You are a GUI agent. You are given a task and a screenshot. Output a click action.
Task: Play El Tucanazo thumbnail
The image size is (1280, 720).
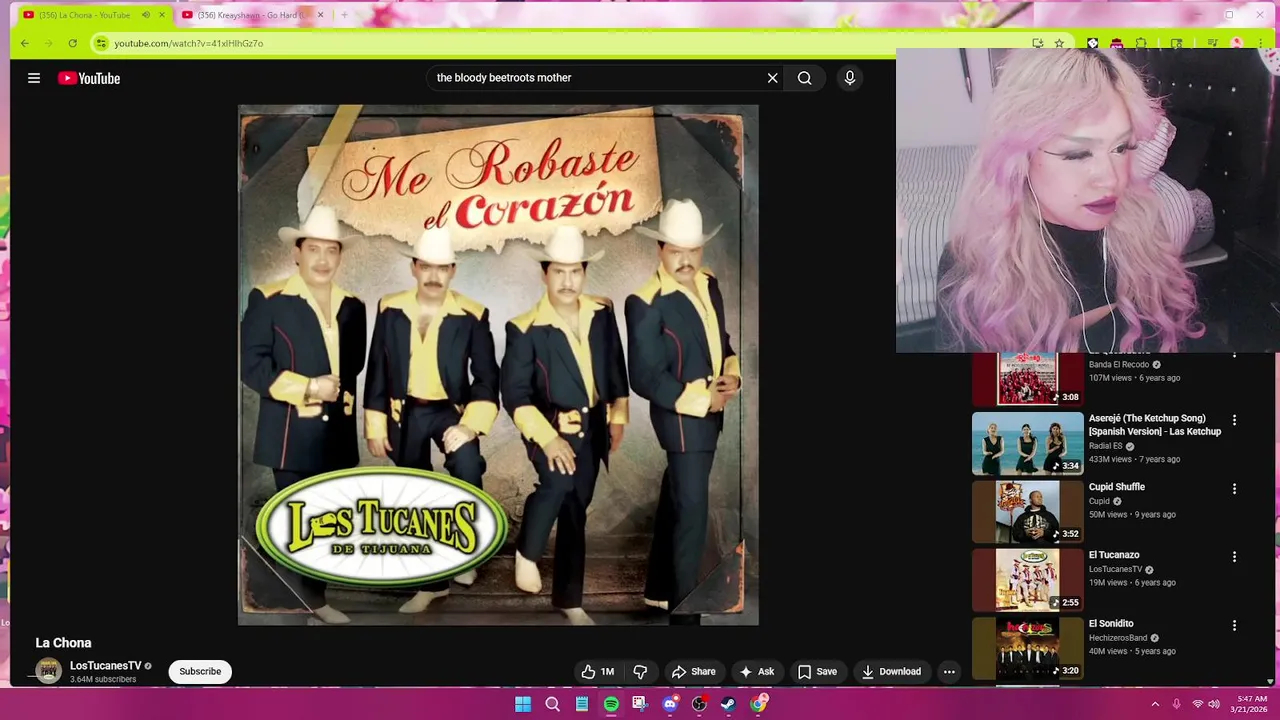click(1027, 580)
